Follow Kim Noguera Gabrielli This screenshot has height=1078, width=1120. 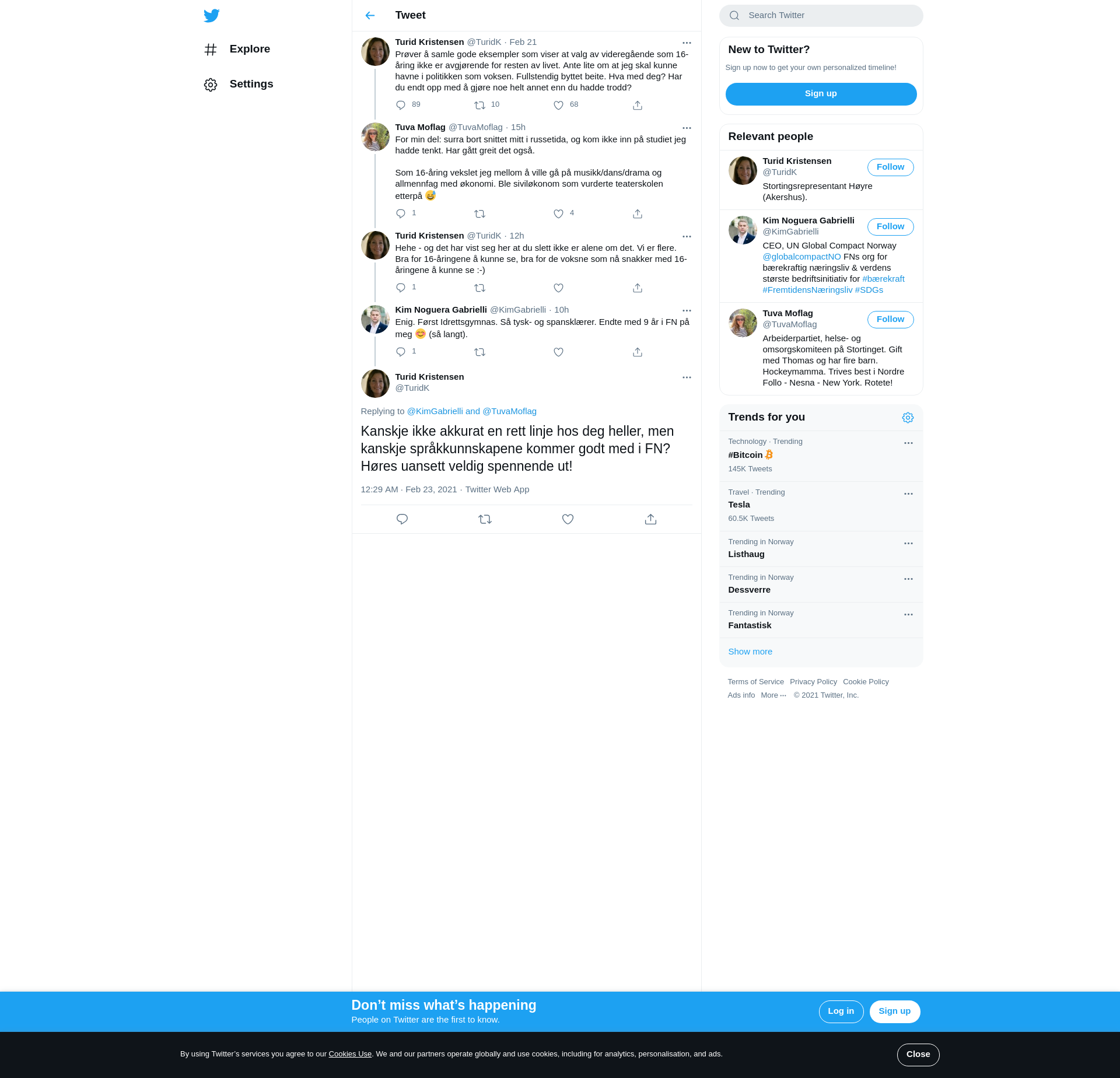pos(890,227)
